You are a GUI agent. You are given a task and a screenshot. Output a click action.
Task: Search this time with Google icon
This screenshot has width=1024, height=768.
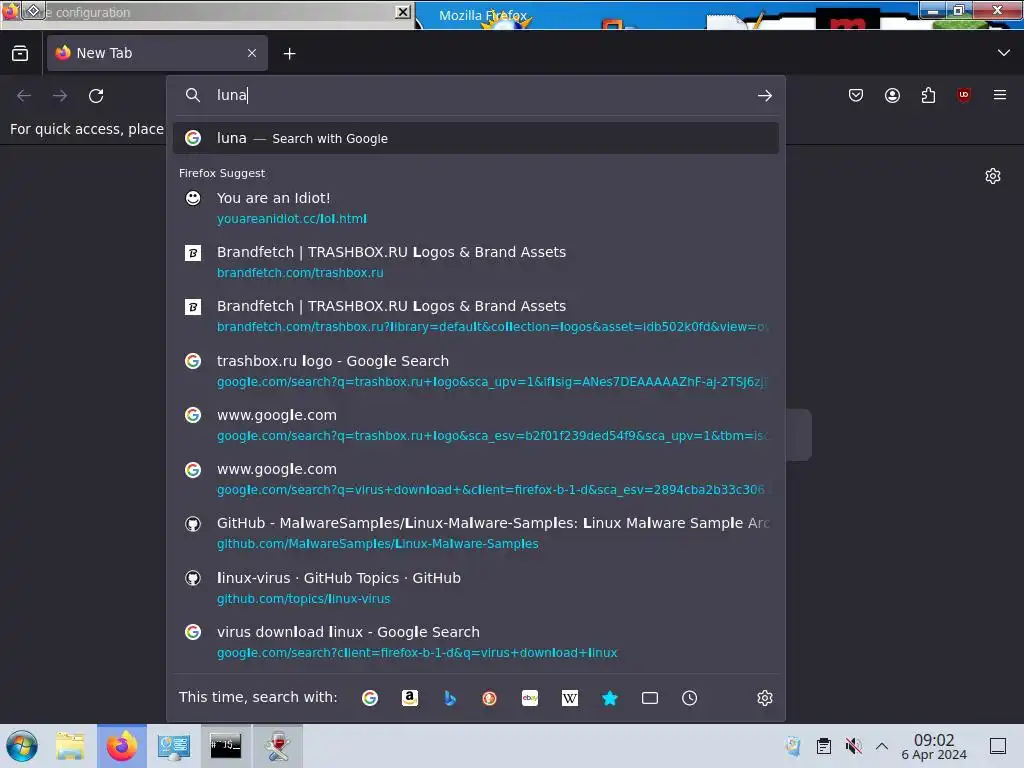click(x=370, y=698)
